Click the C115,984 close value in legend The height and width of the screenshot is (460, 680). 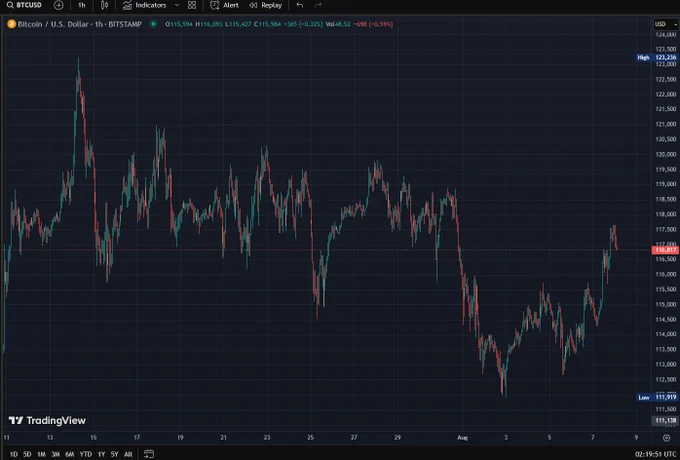coord(267,24)
